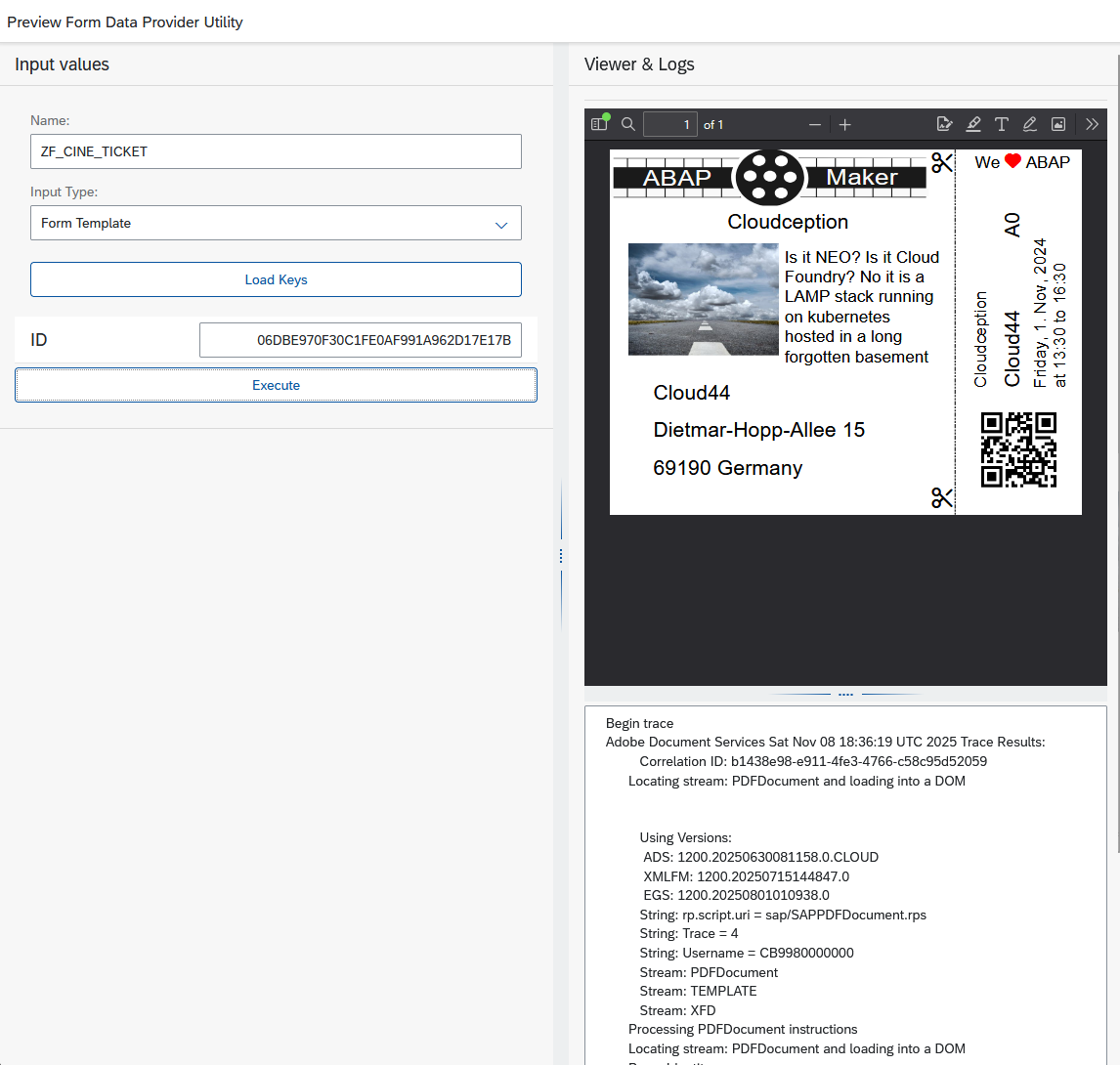Collapse the Input values panel divider
Viewport: 1120px width, 1065px height.
coord(561,555)
